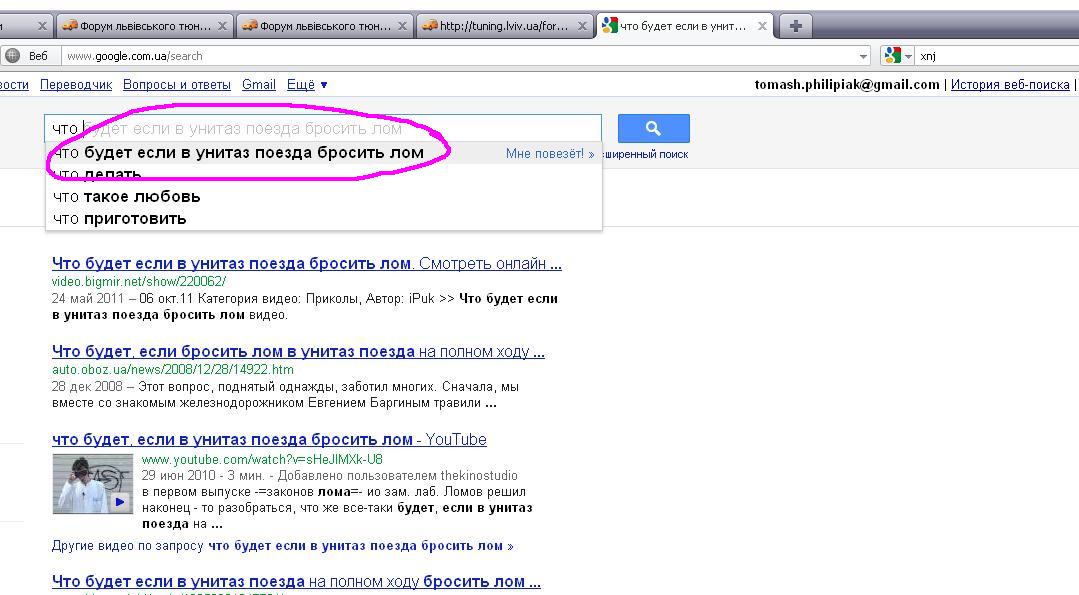This screenshot has width=1079, height=595.
Task: Select the suggestion "что приготовить"
Action: pos(120,219)
